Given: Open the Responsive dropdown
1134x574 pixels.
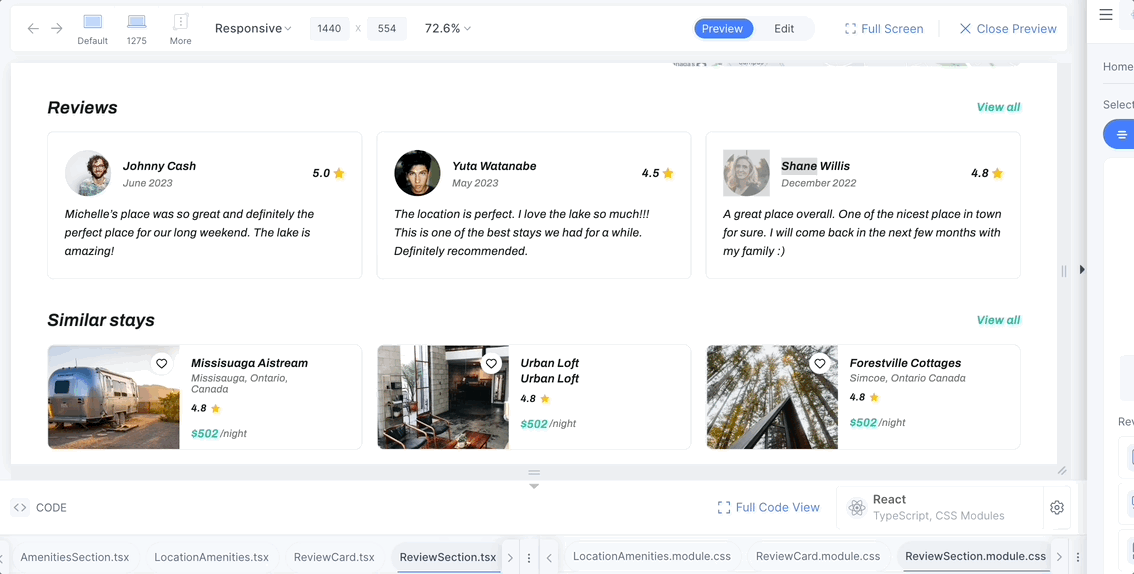Looking at the screenshot, I should (x=253, y=28).
